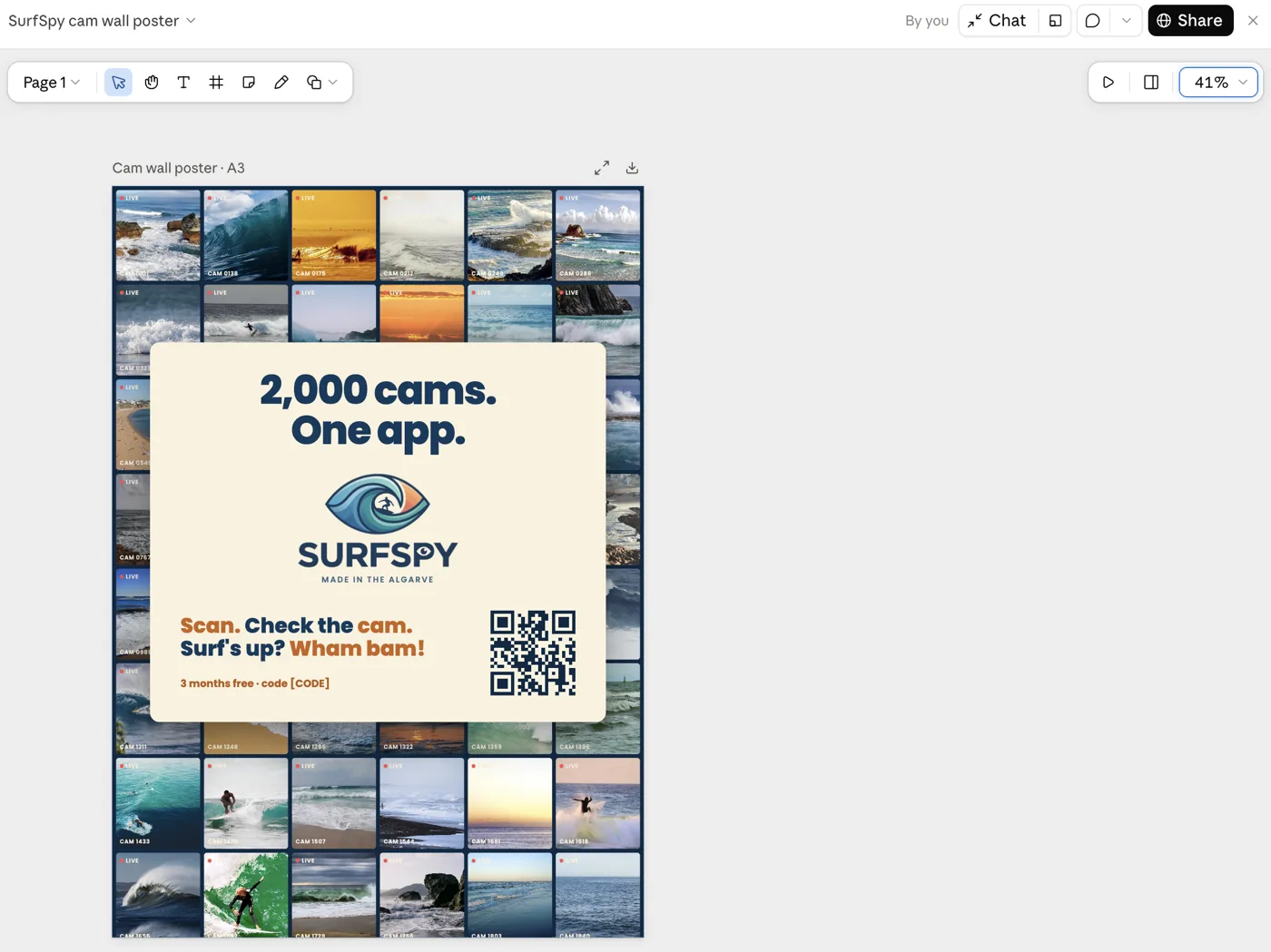Click the layout panel icon beside Chat

tap(1055, 20)
